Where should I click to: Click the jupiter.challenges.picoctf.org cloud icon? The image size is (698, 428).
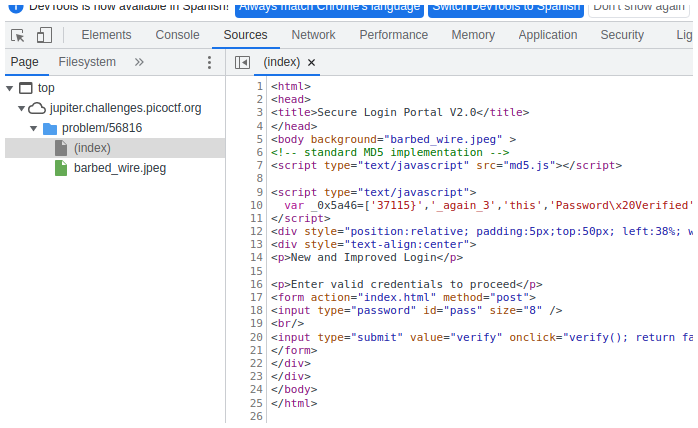pos(37,108)
